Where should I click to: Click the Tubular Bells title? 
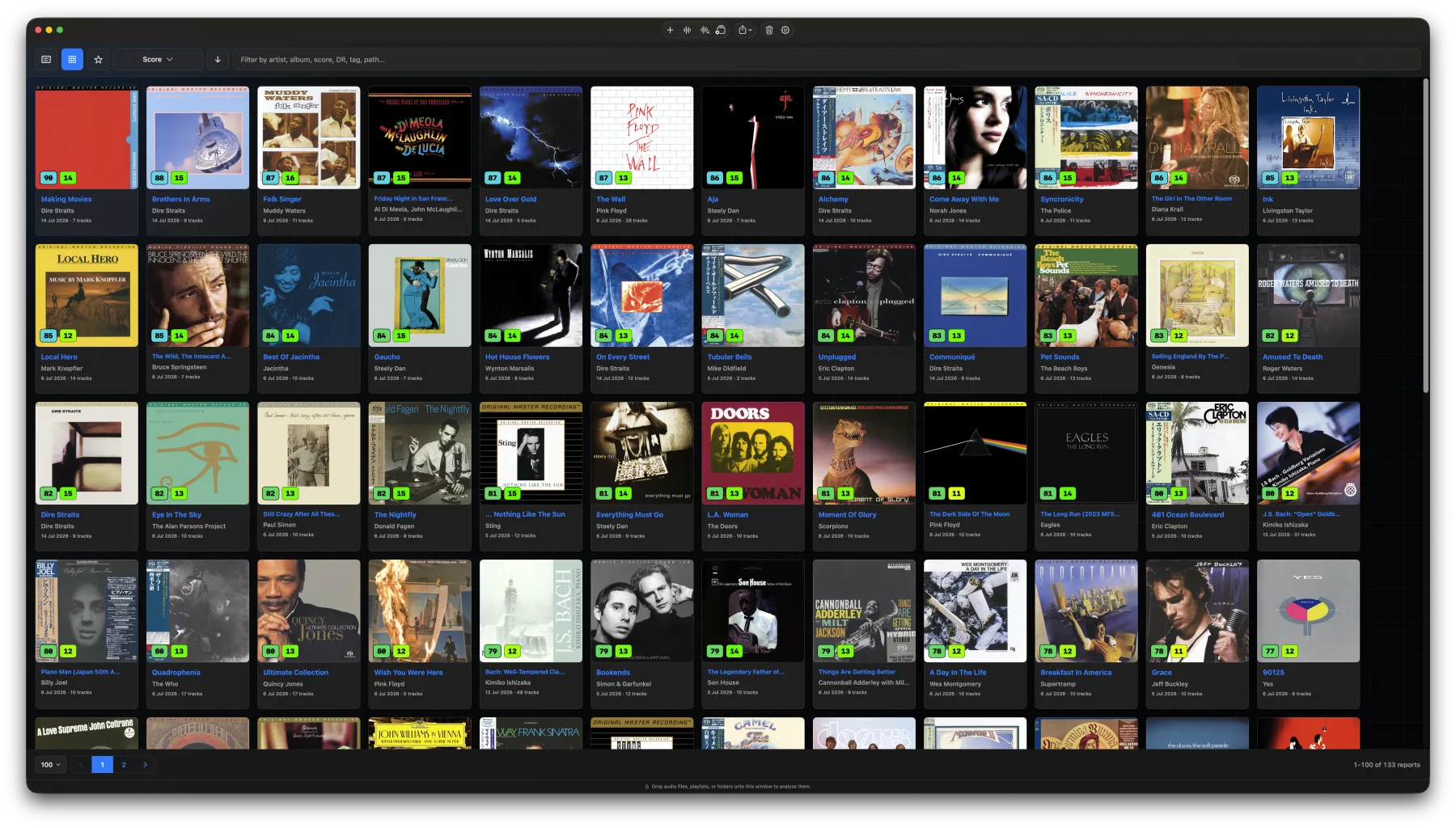(x=730, y=357)
